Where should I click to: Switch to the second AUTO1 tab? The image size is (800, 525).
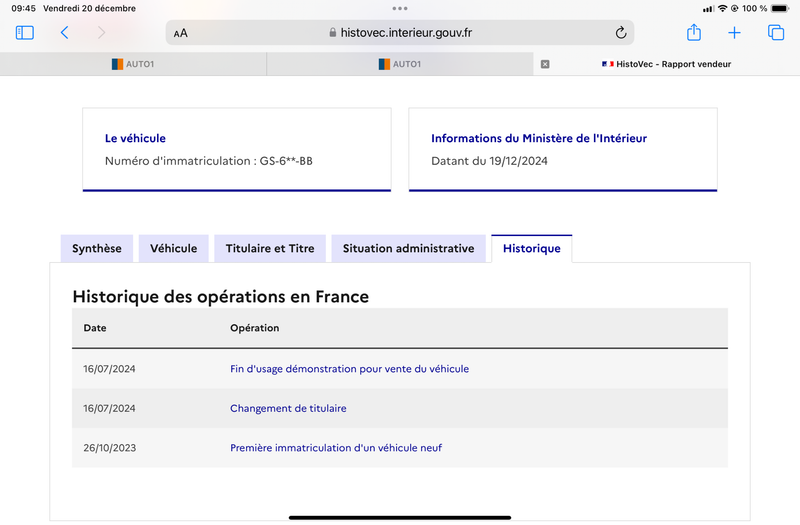pos(400,64)
